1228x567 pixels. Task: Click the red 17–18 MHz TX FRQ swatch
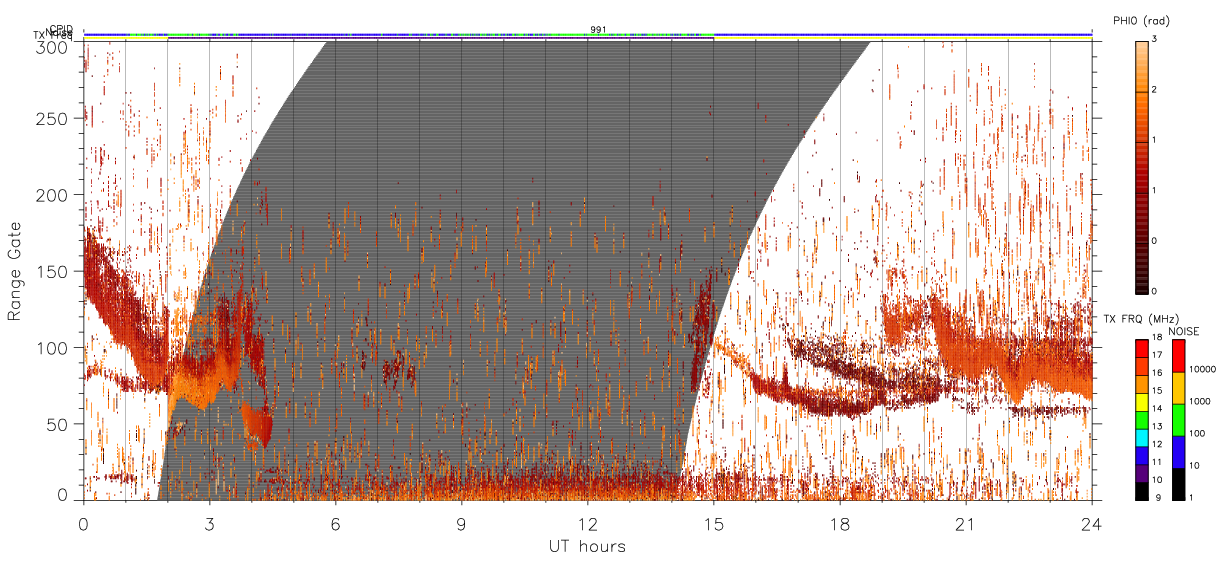point(1141,348)
